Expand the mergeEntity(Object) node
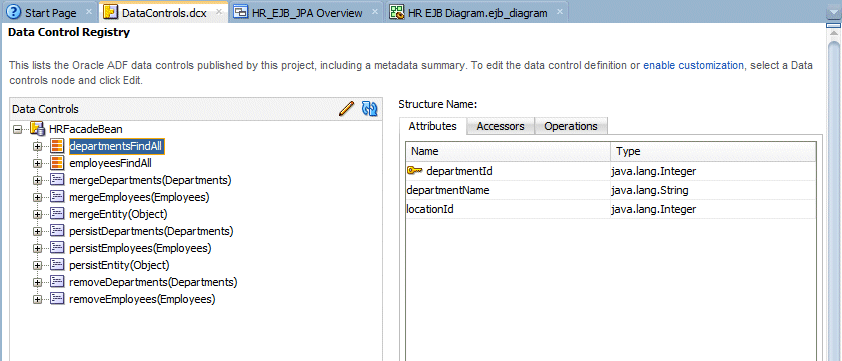 pyautogui.click(x=38, y=215)
